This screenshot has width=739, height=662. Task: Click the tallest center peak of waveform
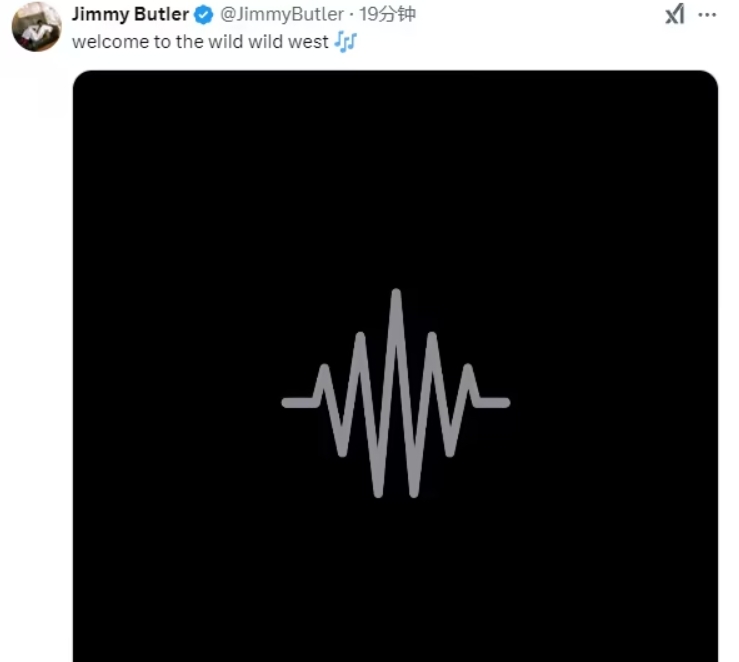coord(396,300)
